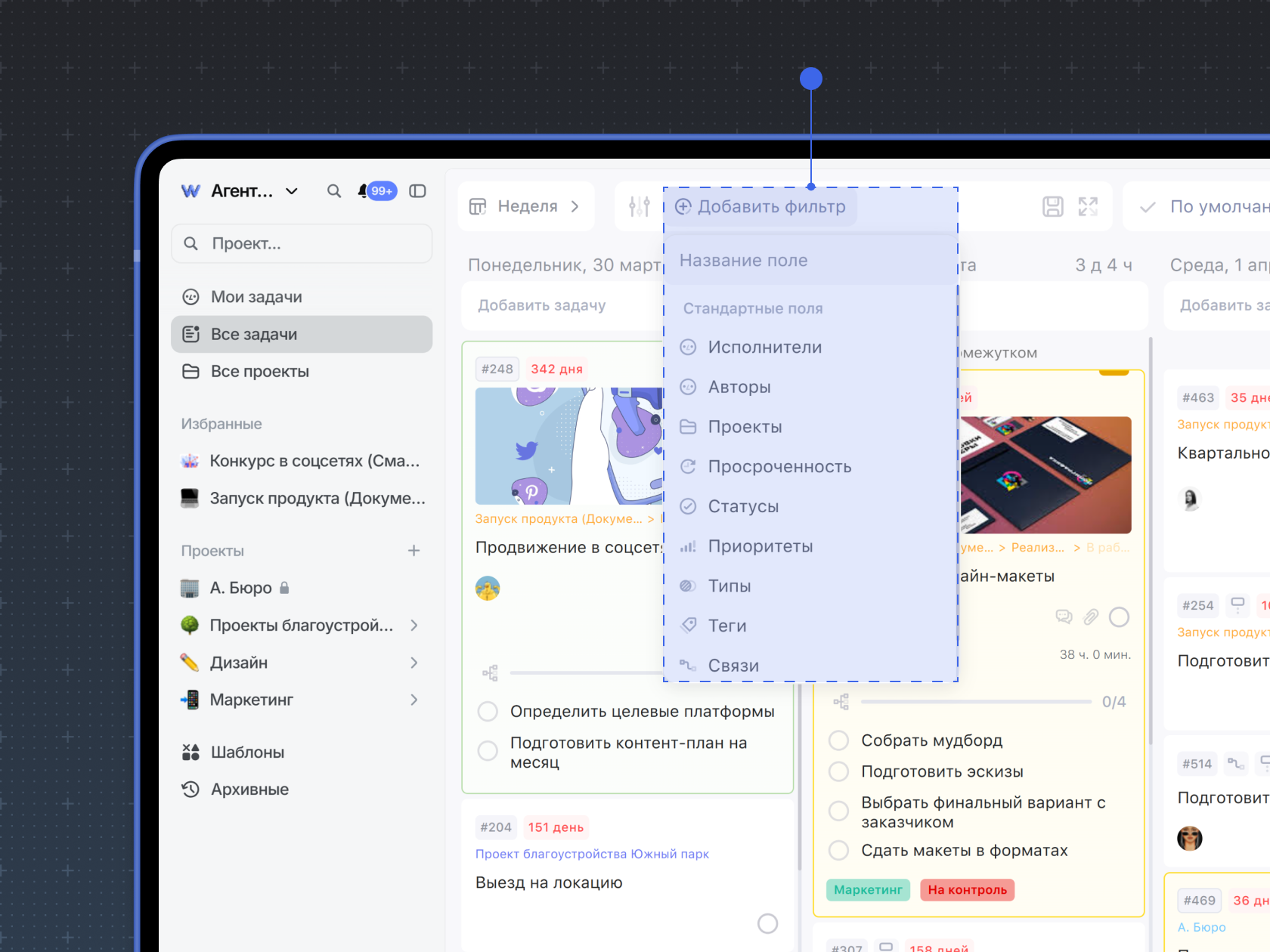The image size is (1270, 952).
Task: Click the save view floppy disk icon
Action: pos(1052,206)
